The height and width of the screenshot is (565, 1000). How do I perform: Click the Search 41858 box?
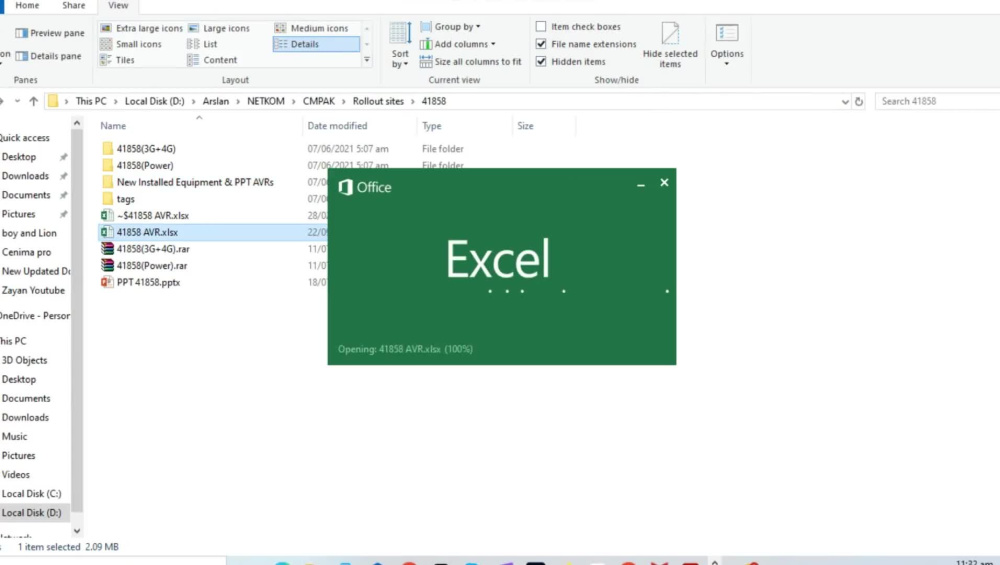[936, 101]
